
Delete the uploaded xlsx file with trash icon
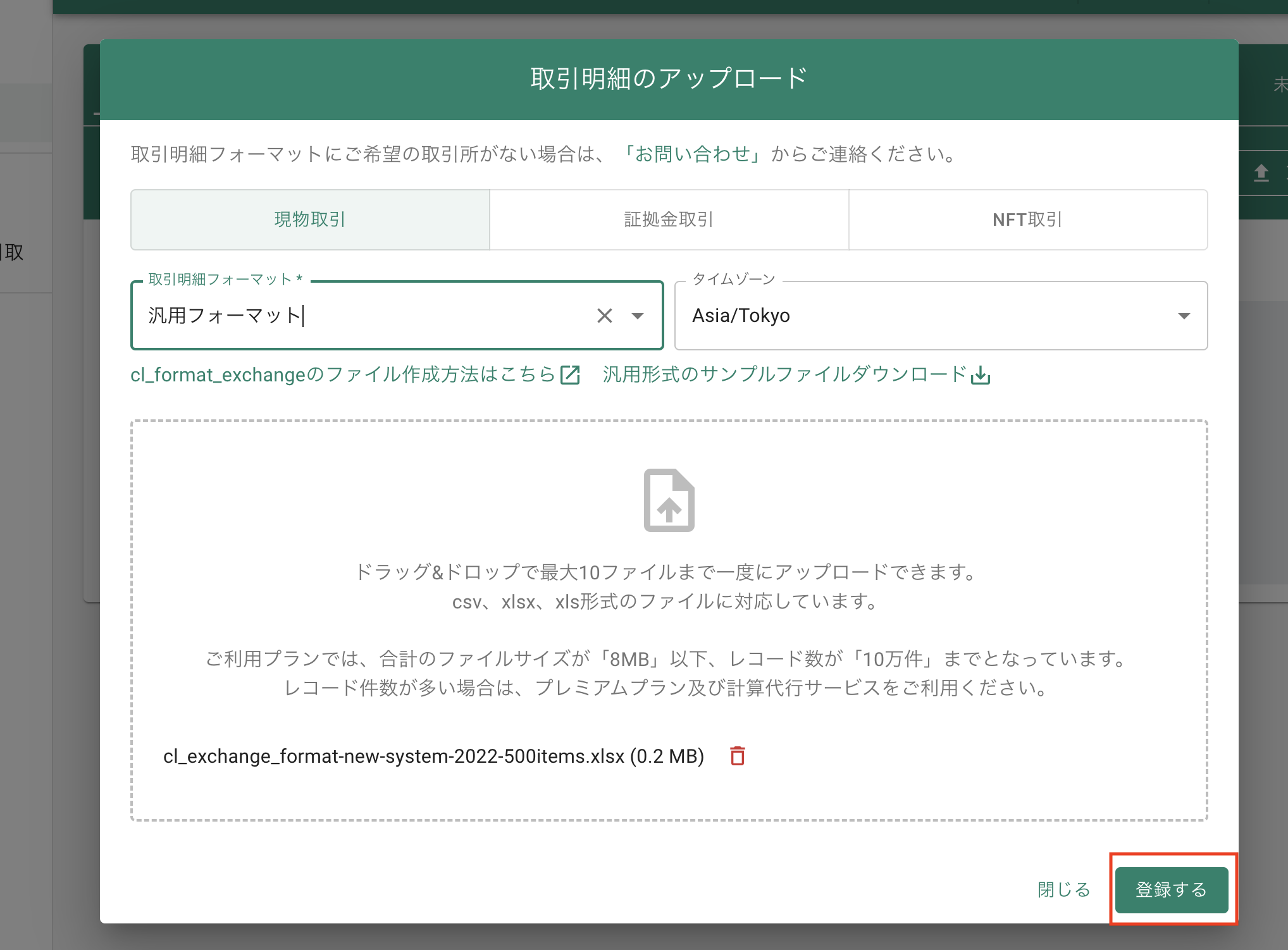tap(738, 756)
